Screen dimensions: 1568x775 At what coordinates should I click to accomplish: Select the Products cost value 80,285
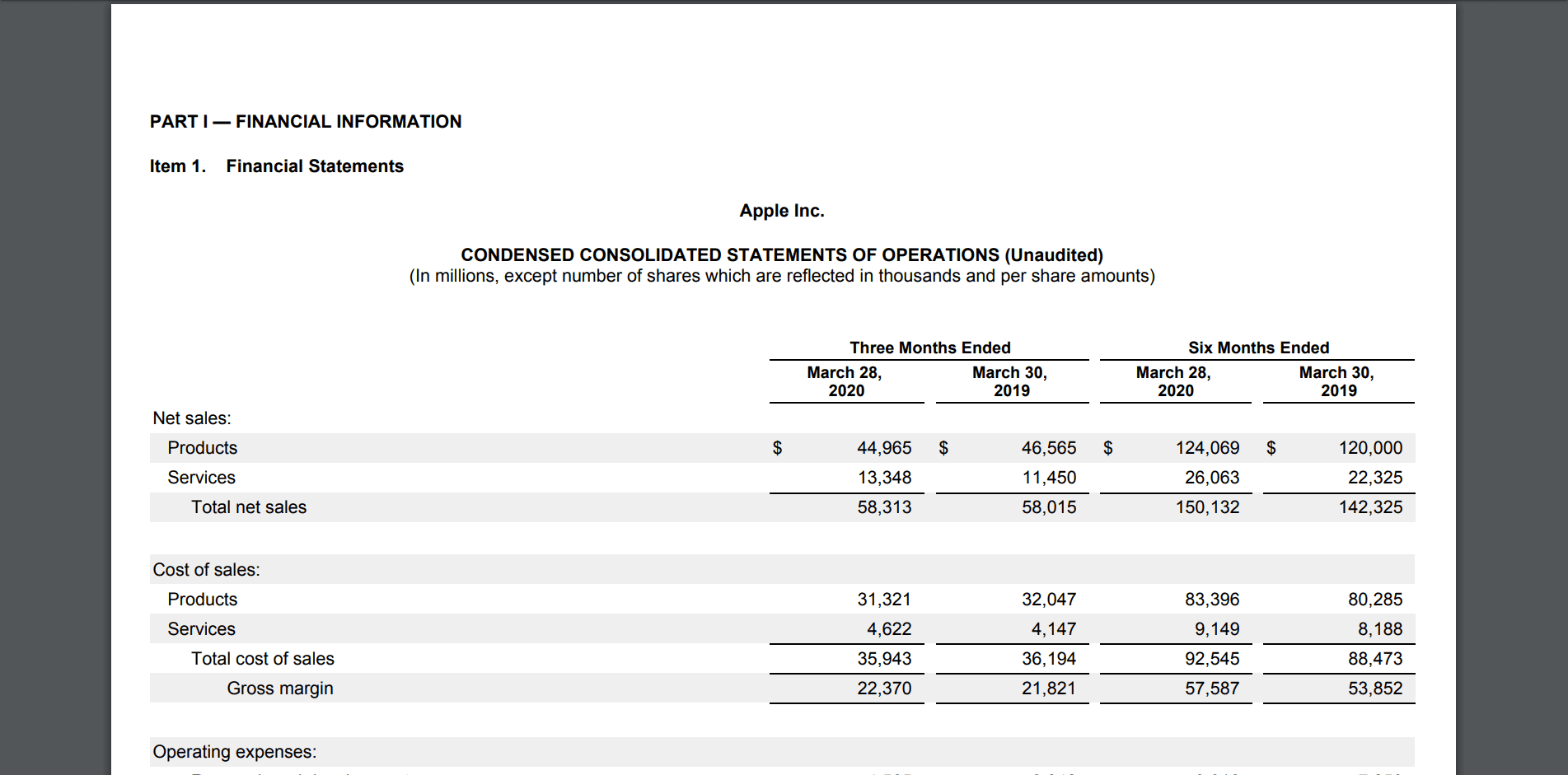(x=1375, y=600)
